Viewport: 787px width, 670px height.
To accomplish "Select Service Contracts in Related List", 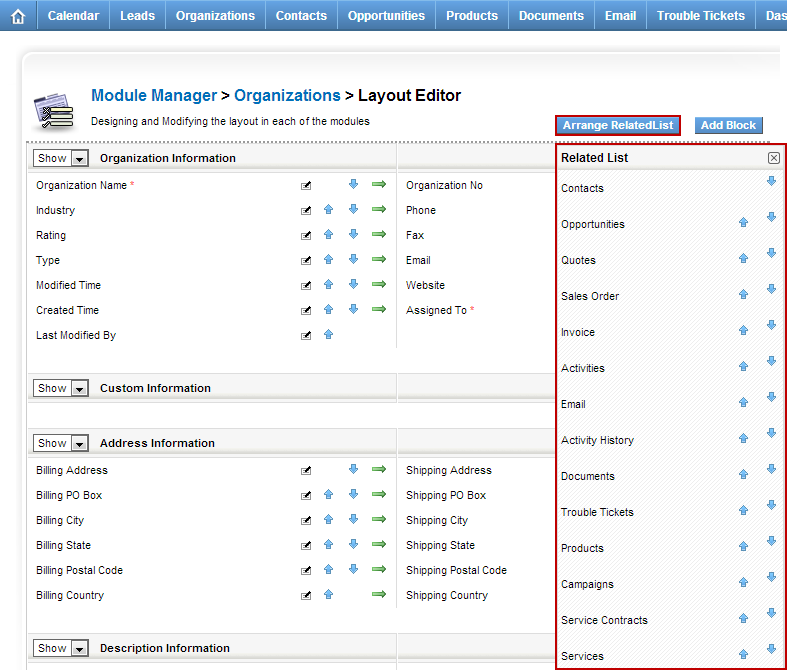I will click(604, 620).
